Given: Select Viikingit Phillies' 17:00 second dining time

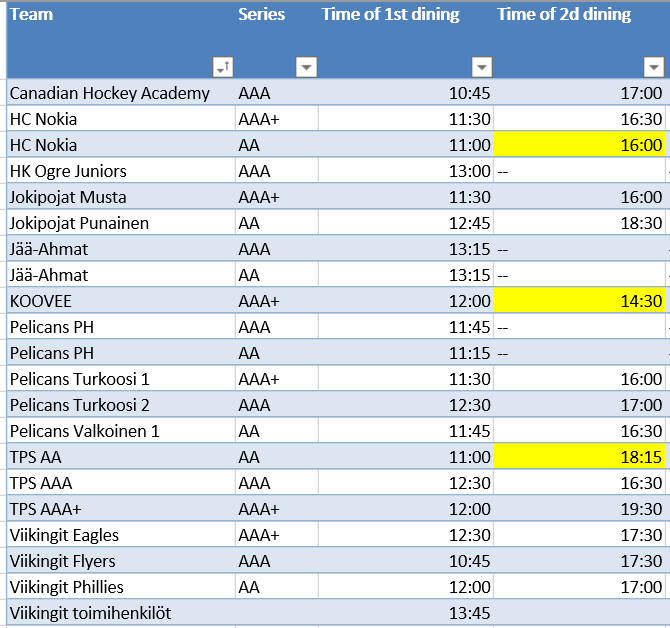Looking at the screenshot, I should (579, 587).
